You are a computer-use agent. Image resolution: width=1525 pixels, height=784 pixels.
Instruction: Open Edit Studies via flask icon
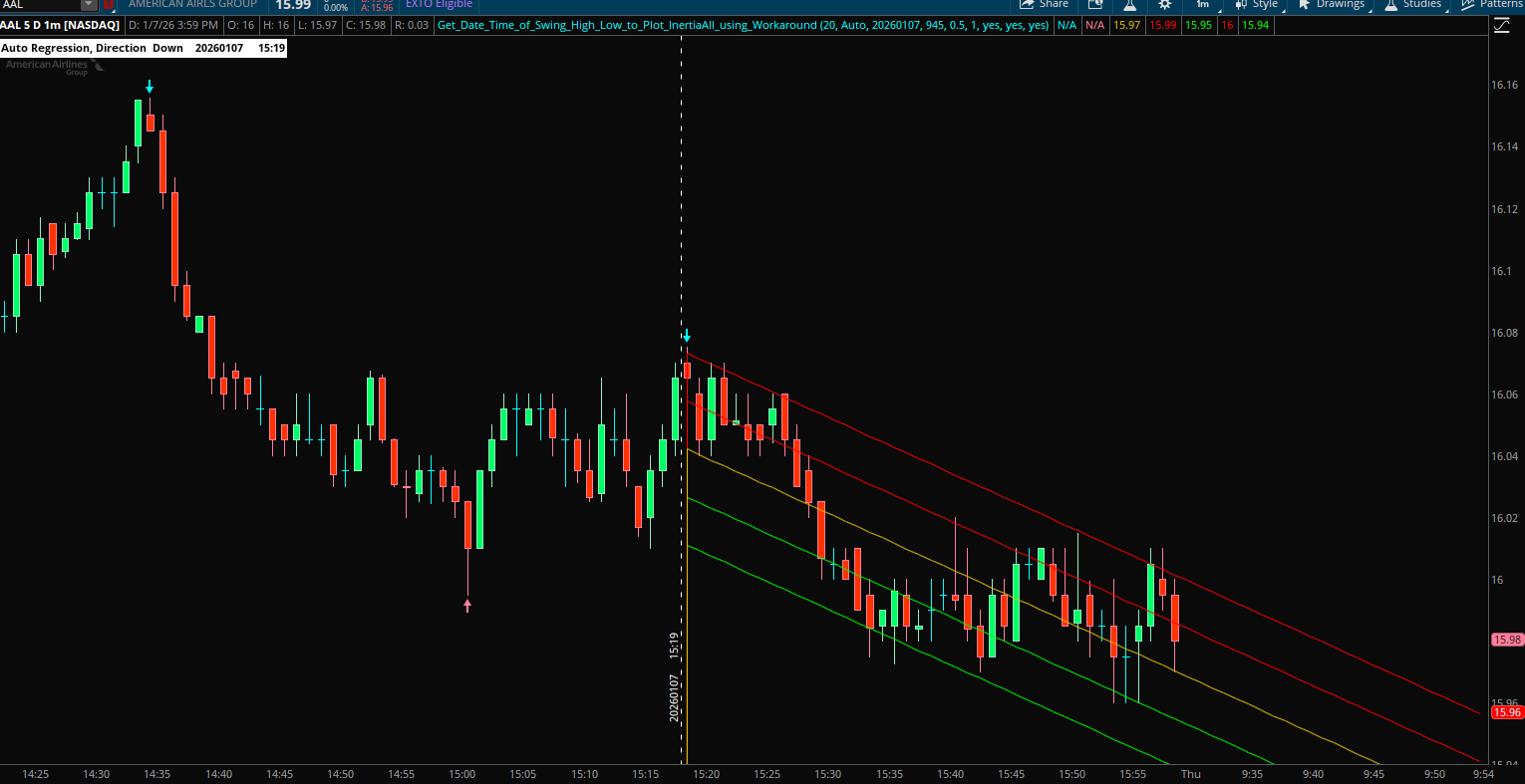coord(1129,5)
